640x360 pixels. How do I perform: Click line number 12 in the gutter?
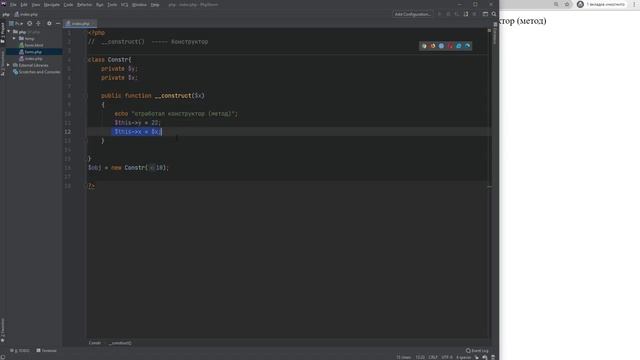tap(67, 132)
